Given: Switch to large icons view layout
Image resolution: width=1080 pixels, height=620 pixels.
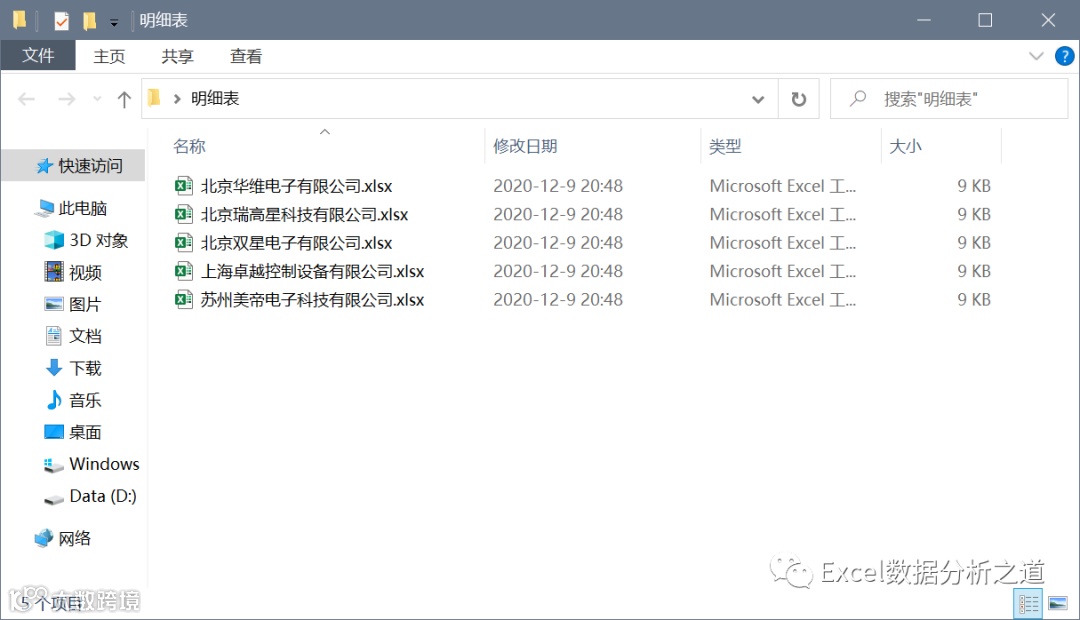Looking at the screenshot, I should point(1058,604).
